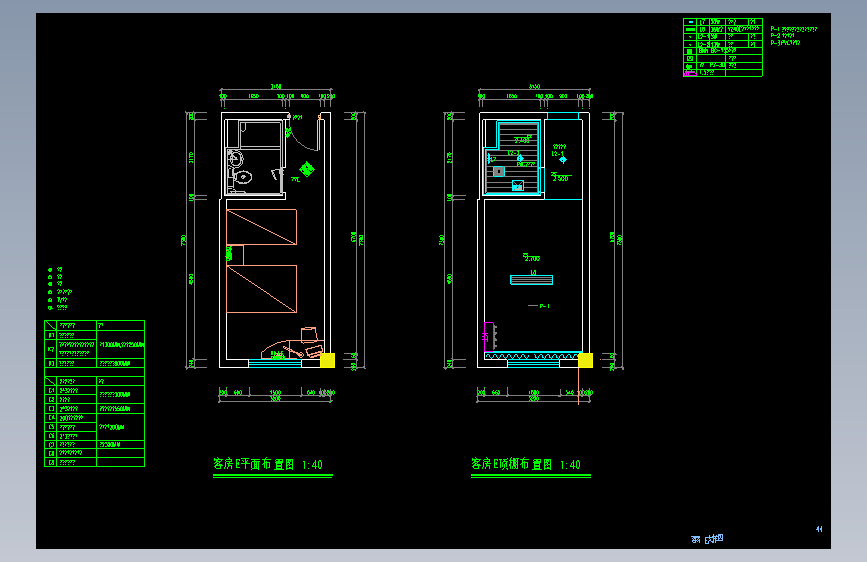The width and height of the screenshot is (867, 562).
Task: Click the cyan diamond light in the entry ceiling
Action: 563,160
